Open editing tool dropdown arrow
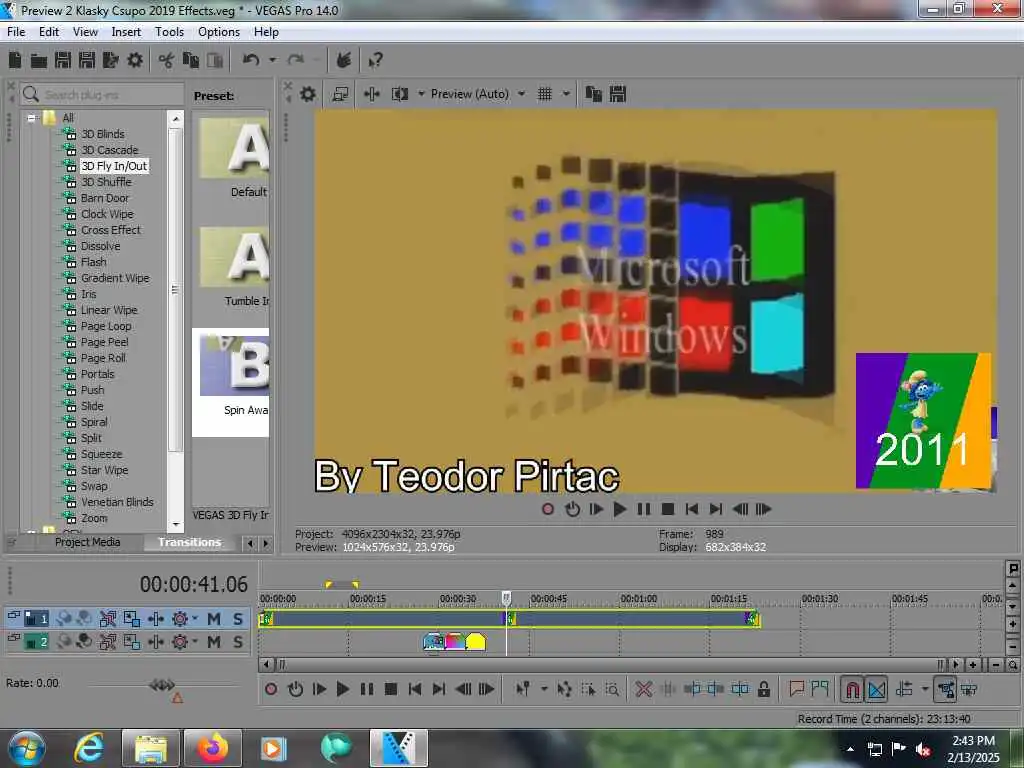This screenshot has height=768, width=1024. tap(543, 689)
